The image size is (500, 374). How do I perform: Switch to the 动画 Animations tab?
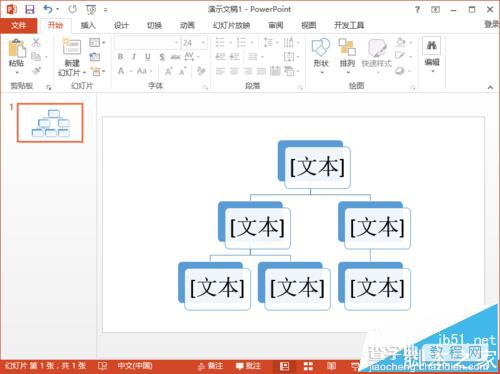(187, 25)
